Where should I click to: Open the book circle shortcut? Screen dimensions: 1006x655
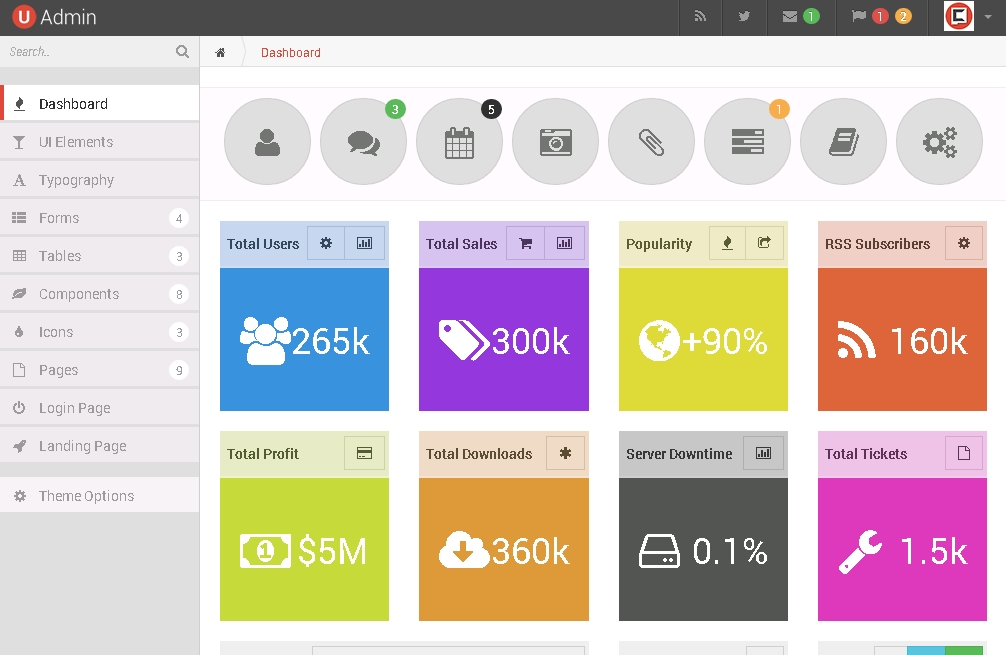(x=843, y=142)
